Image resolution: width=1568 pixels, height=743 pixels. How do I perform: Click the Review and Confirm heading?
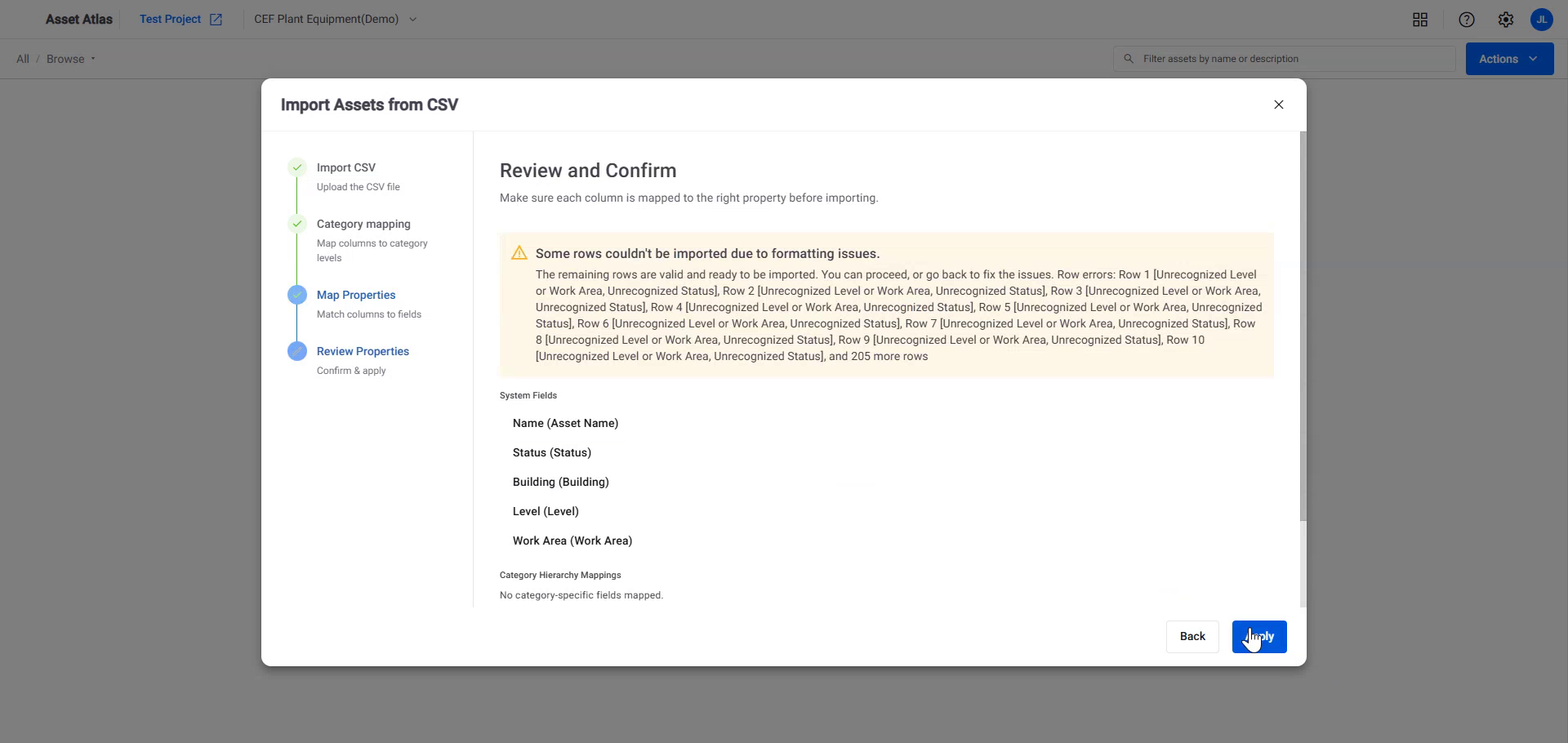[x=588, y=171]
